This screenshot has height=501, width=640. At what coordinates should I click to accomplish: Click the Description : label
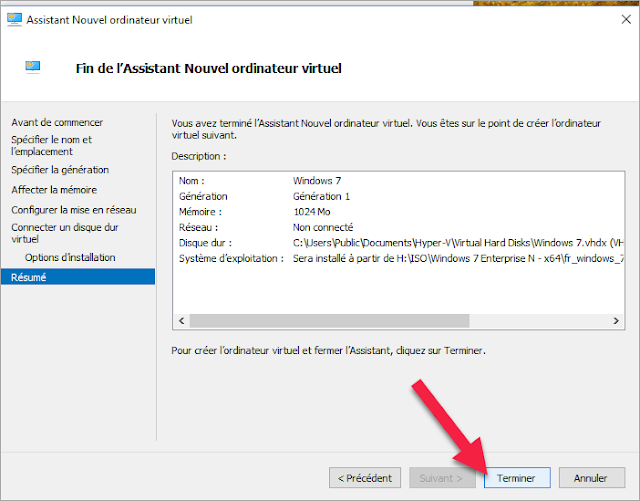199,156
